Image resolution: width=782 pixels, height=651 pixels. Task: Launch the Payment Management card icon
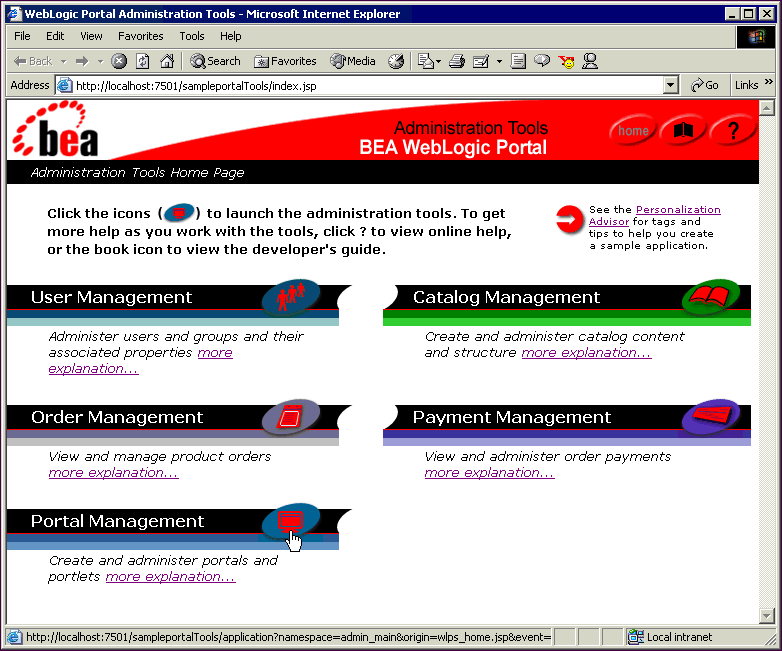pyautogui.click(x=711, y=417)
